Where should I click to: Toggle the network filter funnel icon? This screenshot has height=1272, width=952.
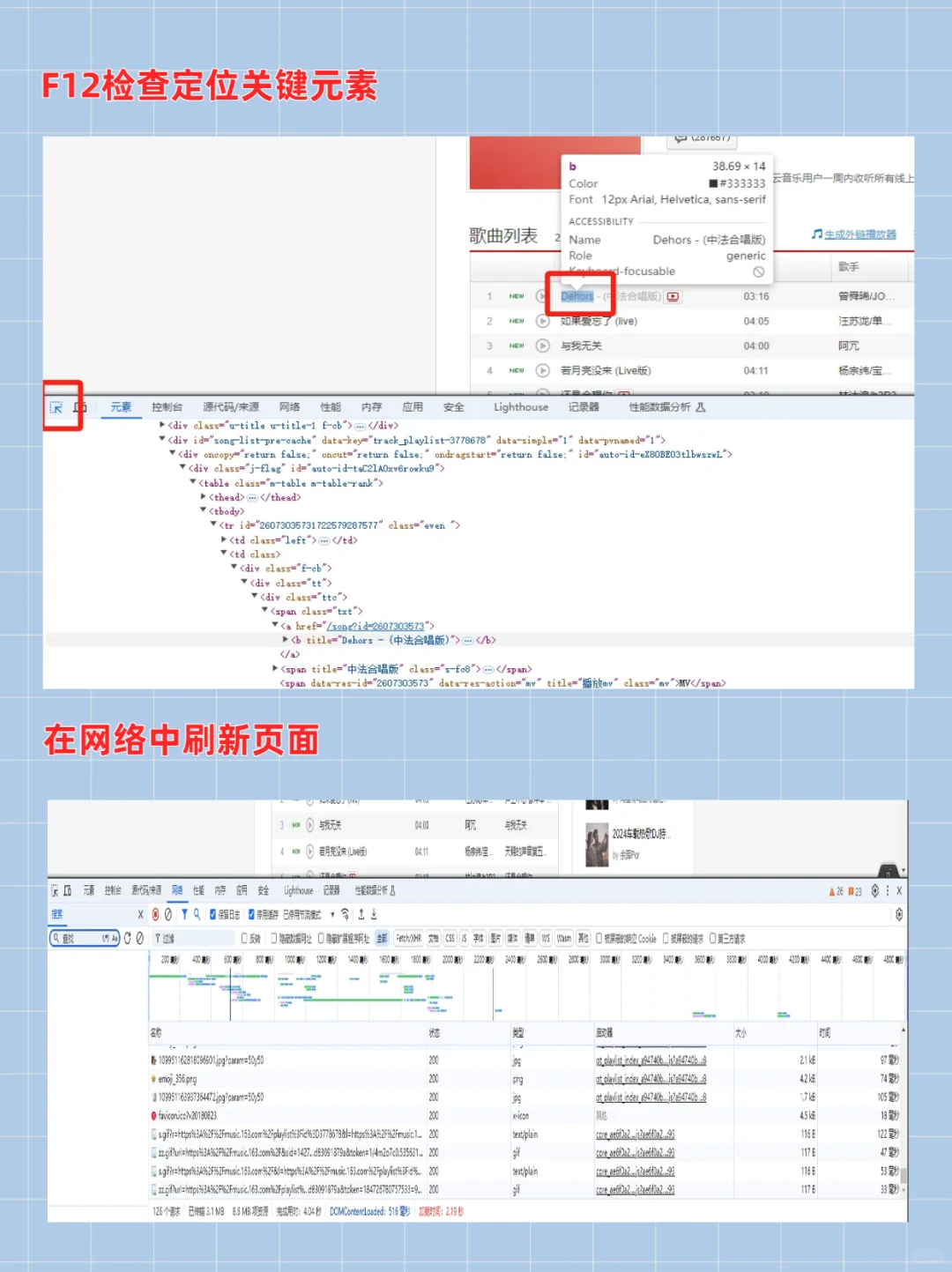point(184,914)
